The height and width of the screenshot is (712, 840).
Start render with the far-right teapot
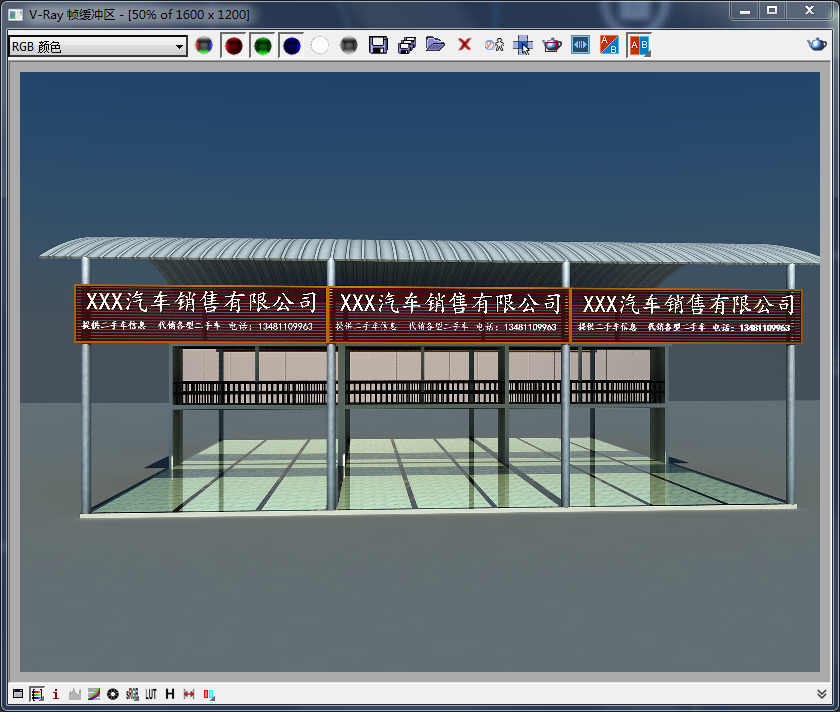817,45
